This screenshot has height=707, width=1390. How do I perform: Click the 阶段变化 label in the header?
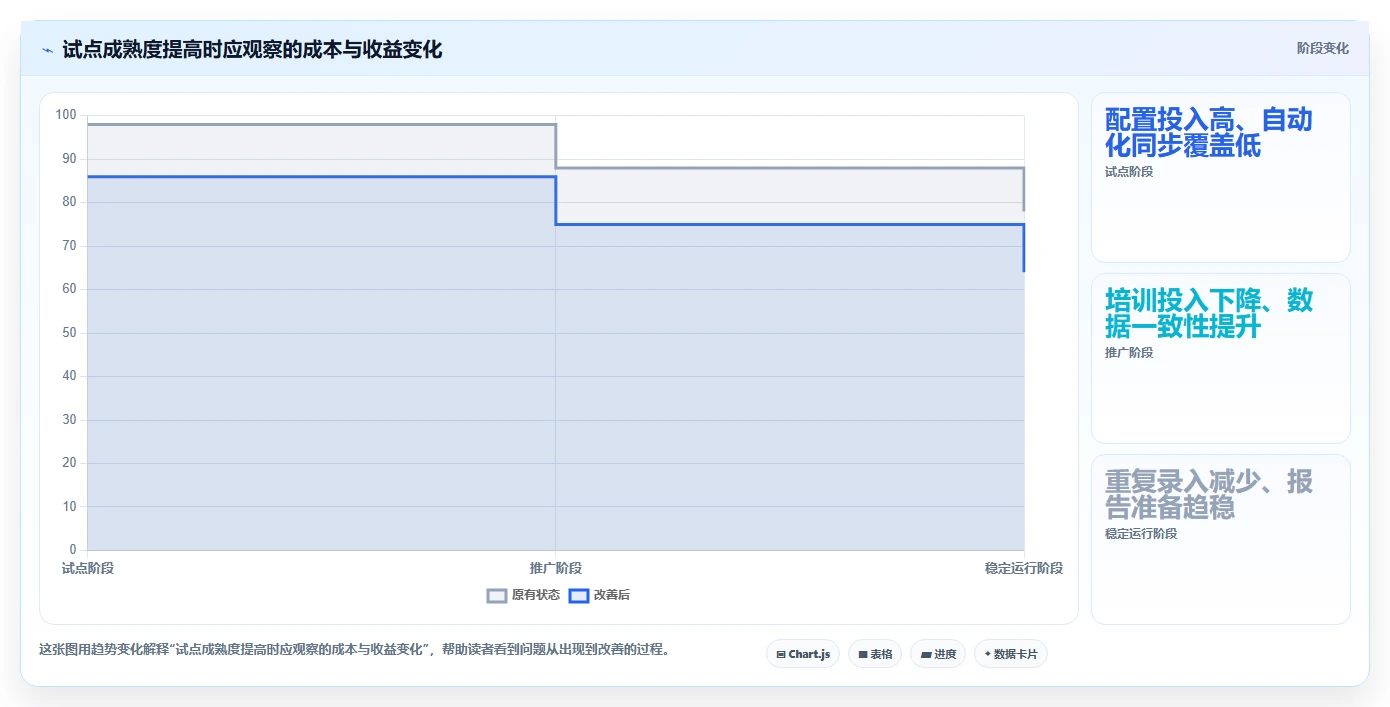coord(1323,48)
